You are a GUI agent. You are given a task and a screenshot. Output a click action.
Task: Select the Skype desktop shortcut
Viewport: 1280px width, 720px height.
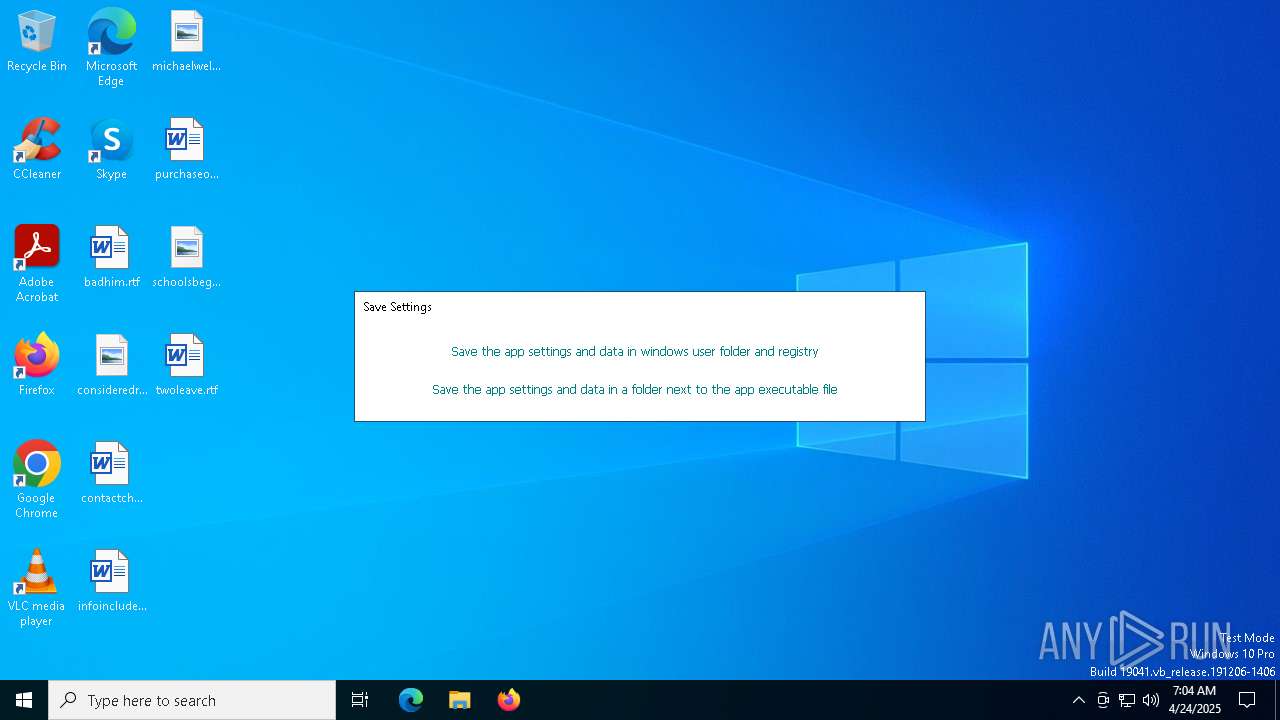point(111,149)
